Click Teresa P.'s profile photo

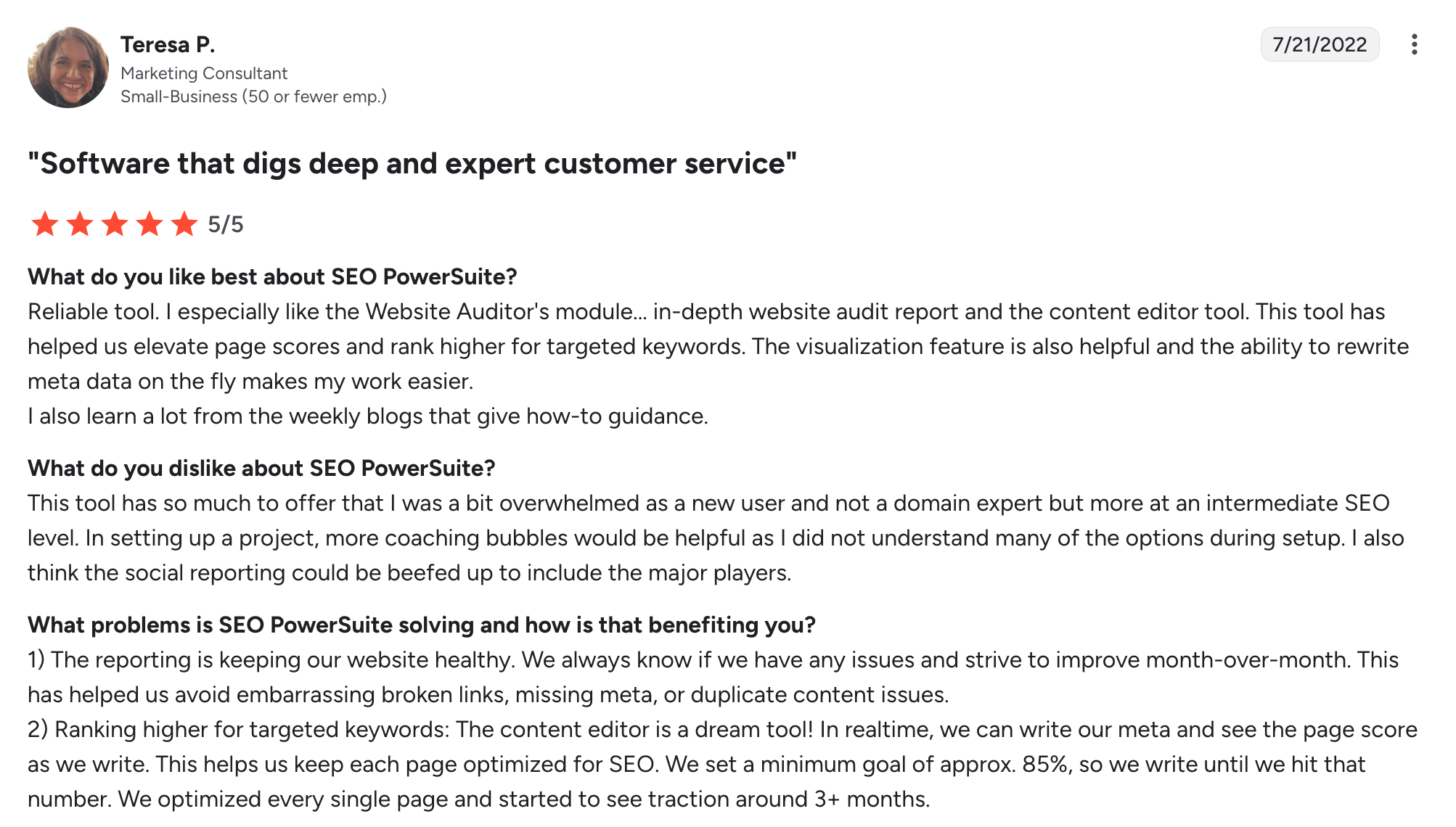(68, 67)
